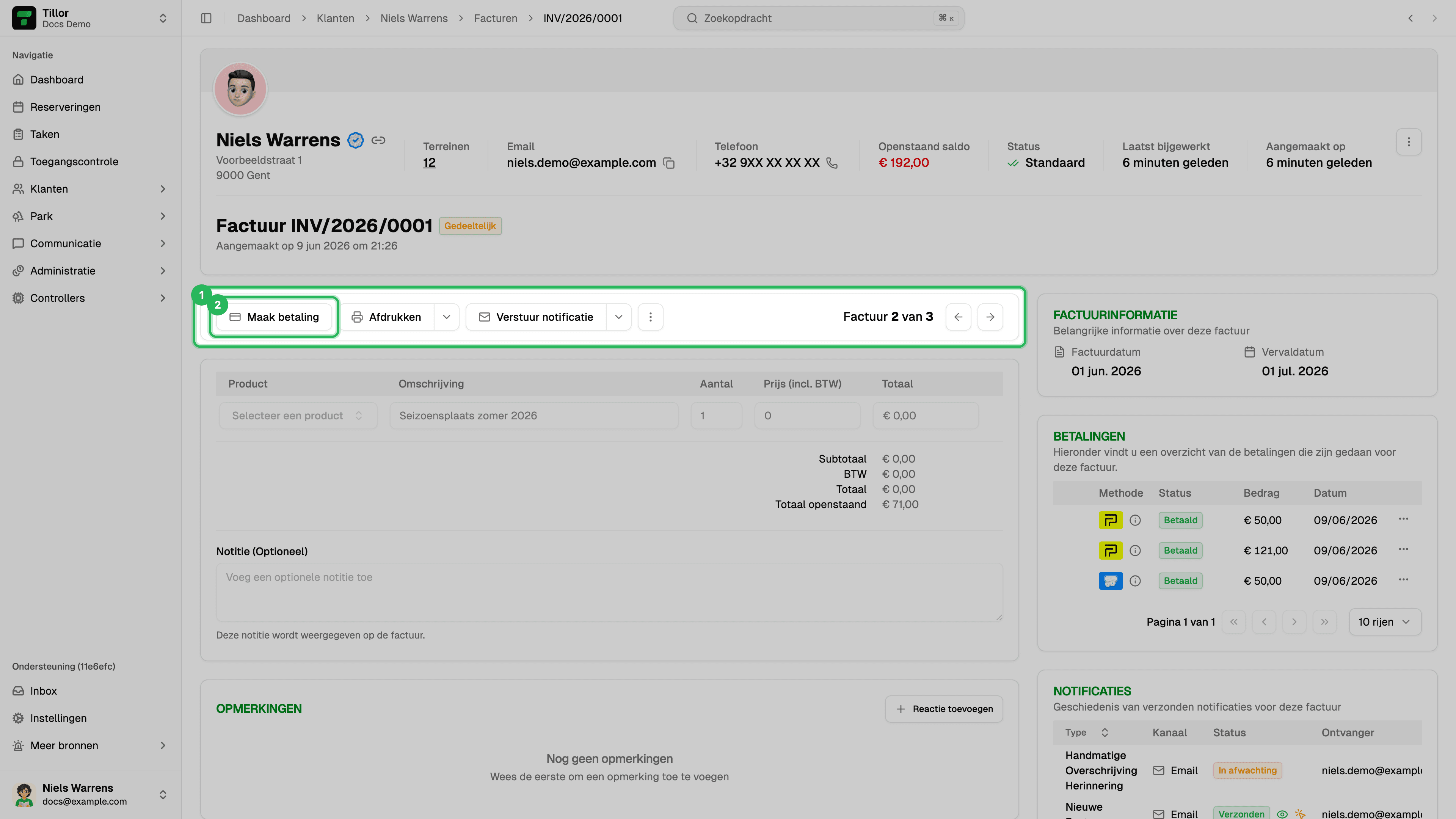View the eye icon on Verzonden notification
Screen dimensions: 1456x819
(1282, 814)
